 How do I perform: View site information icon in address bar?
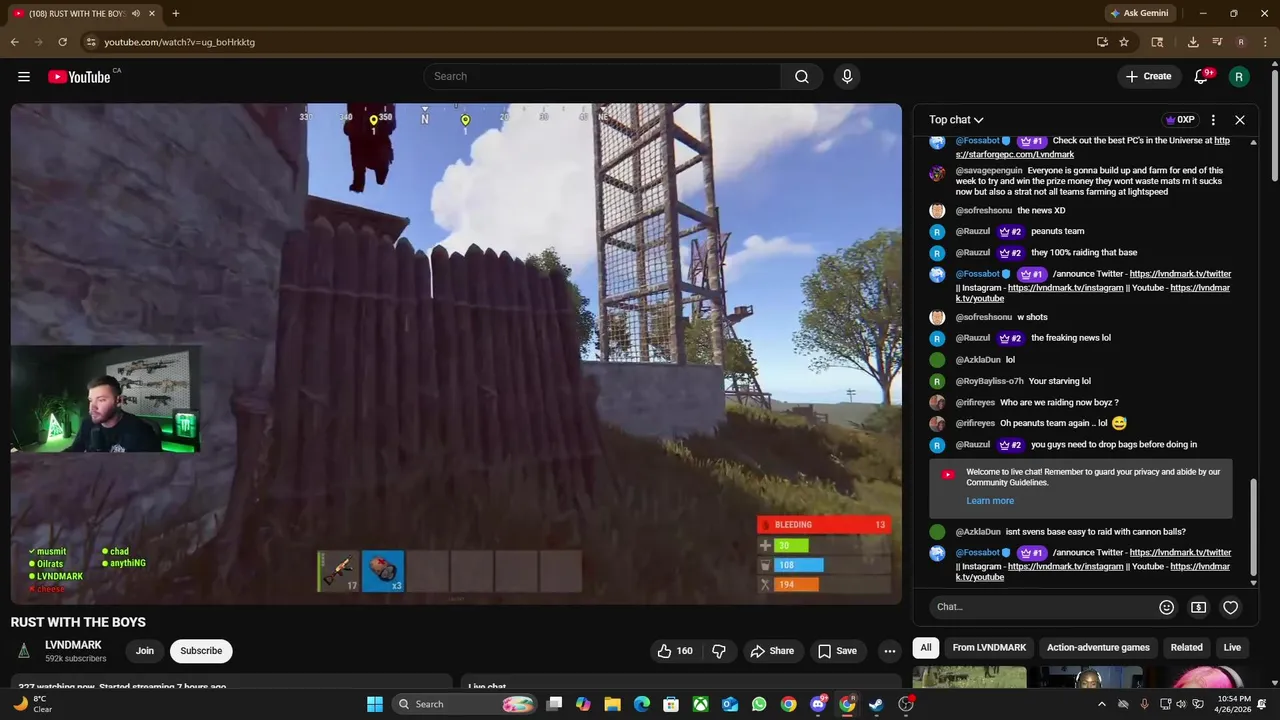pyautogui.click(x=91, y=42)
